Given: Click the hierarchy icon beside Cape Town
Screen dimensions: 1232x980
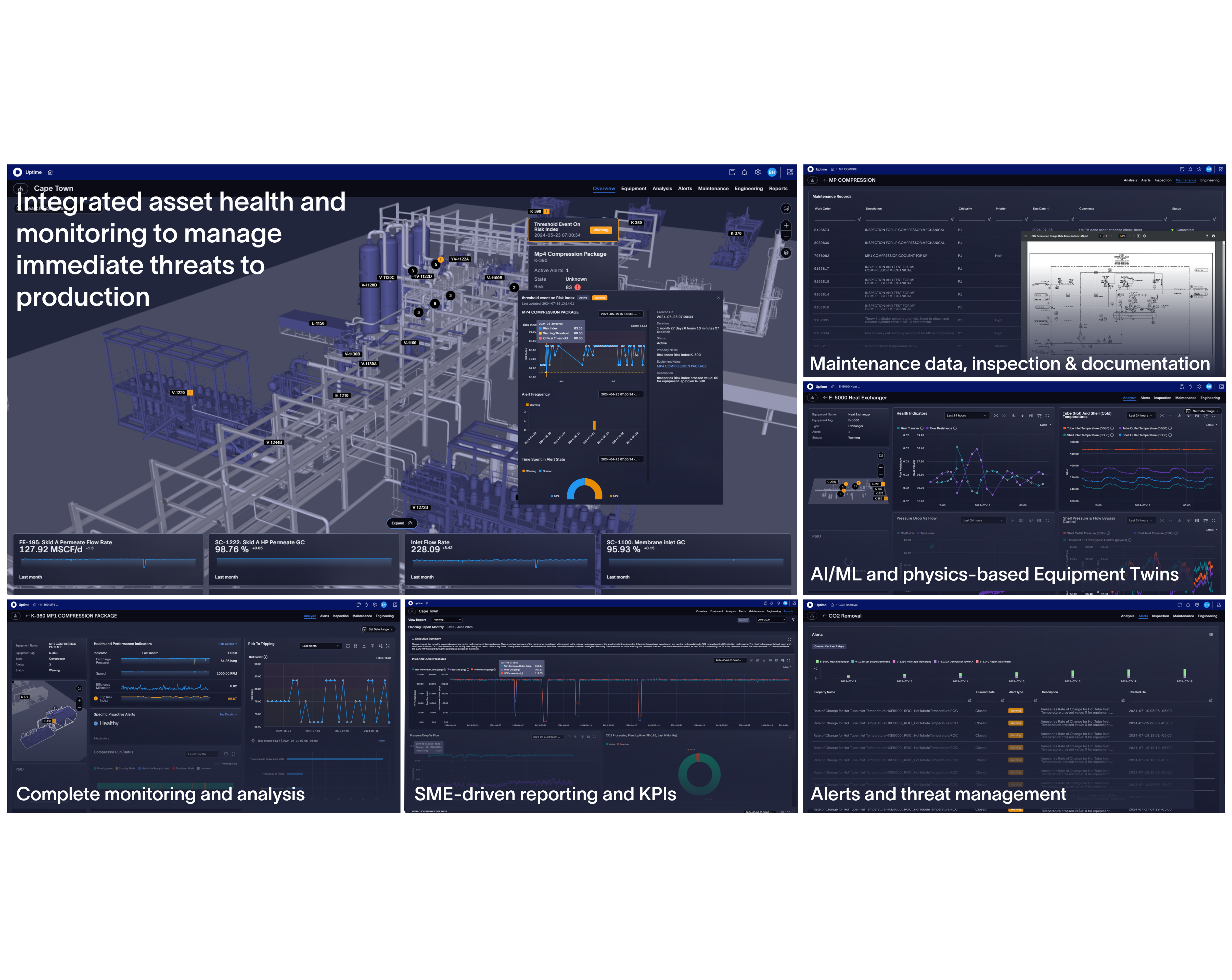Looking at the screenshot, I should 20,188.
